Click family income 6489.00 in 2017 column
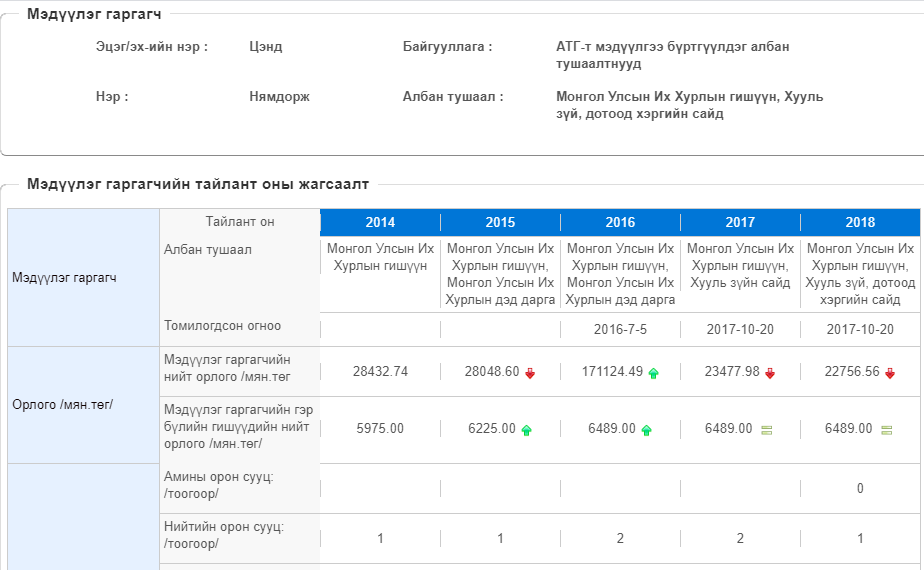924x570 pixels. pyautogui.click(x=728, y=429)
